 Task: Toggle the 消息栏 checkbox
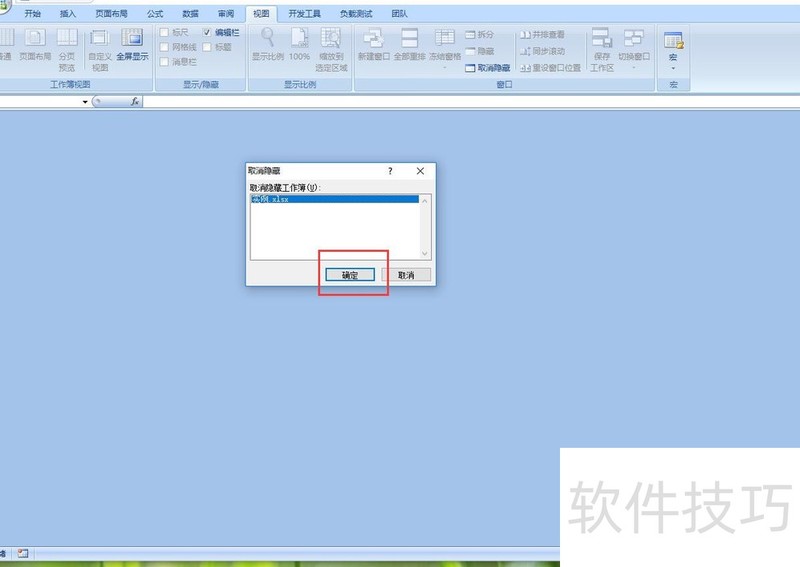[164, 62]
